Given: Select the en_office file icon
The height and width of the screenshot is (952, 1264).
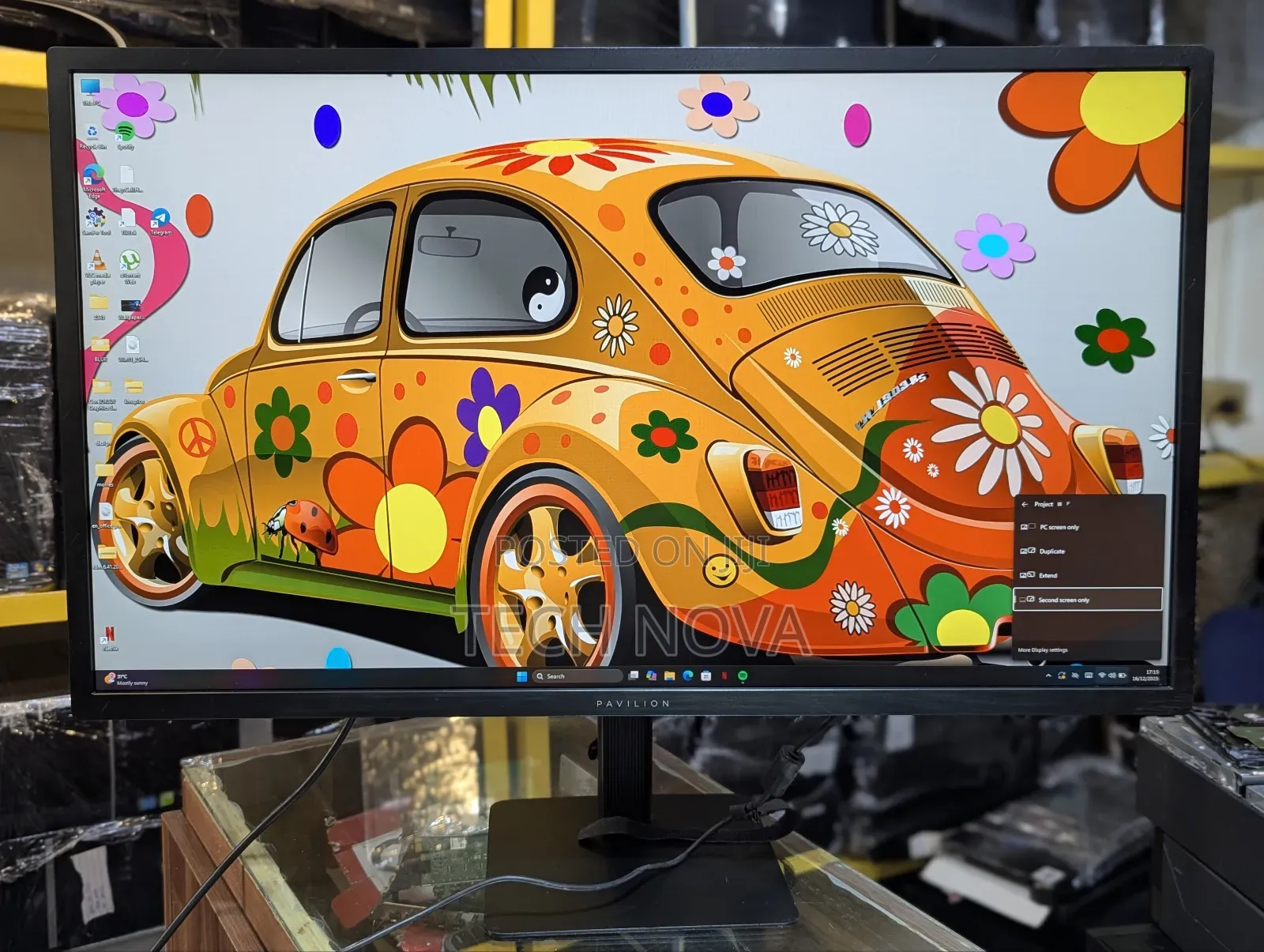Looking at the screenshot, I should click(105, 515).
